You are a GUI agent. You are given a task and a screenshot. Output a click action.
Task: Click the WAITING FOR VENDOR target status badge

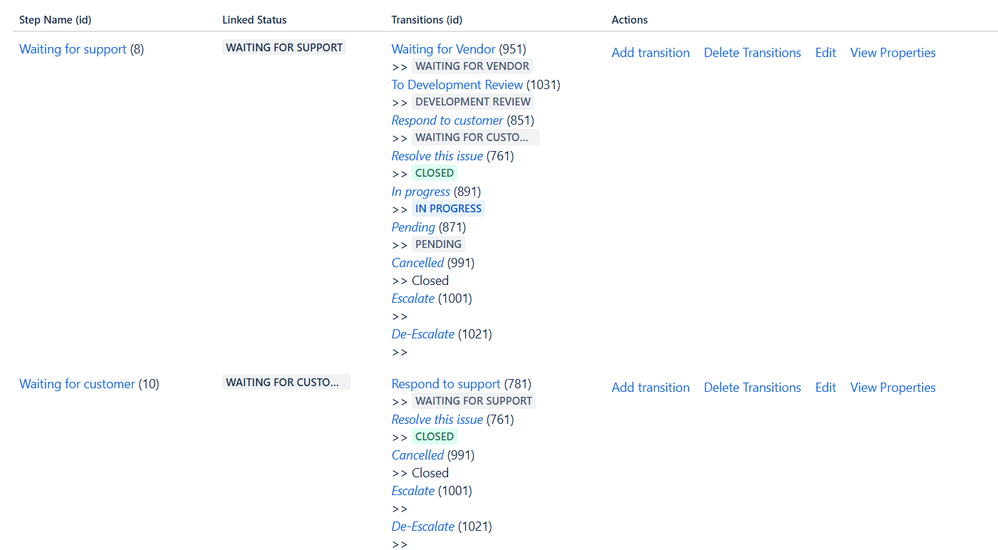(x=472, y=66)
